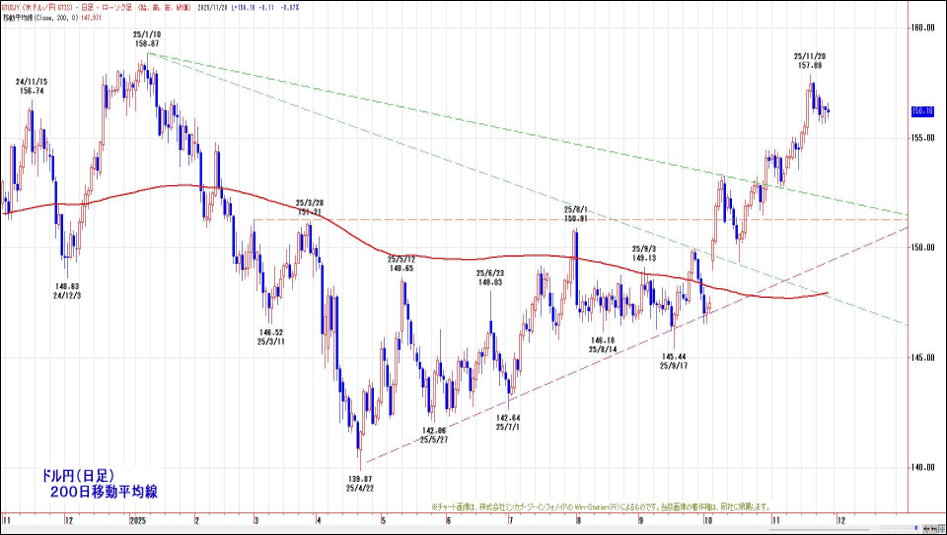The image size is (947, 535).
Task: Click the blue current price tag on the price axis
Action: tap(922, 112)
